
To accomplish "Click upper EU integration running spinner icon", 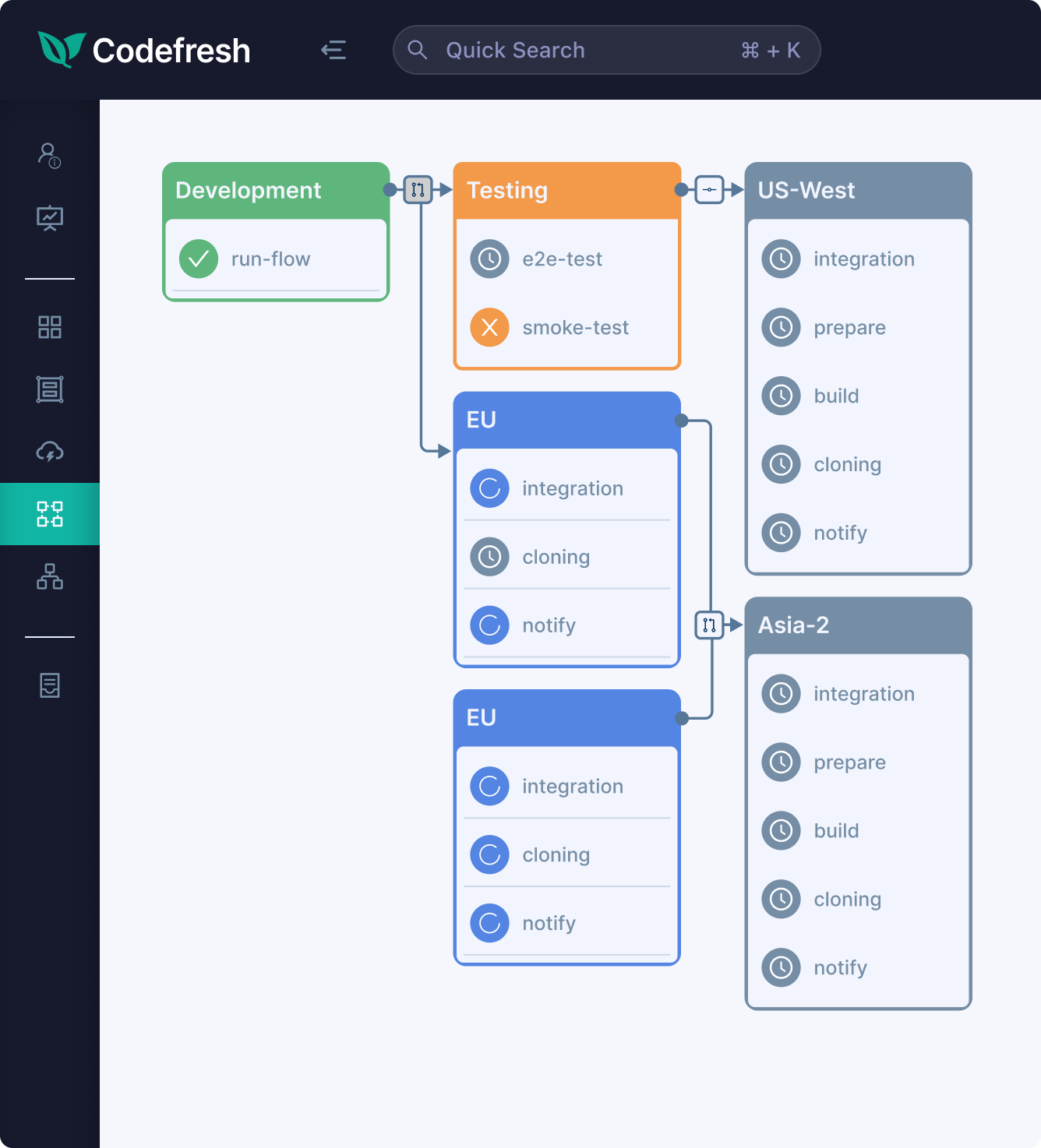I will [490, 488].
